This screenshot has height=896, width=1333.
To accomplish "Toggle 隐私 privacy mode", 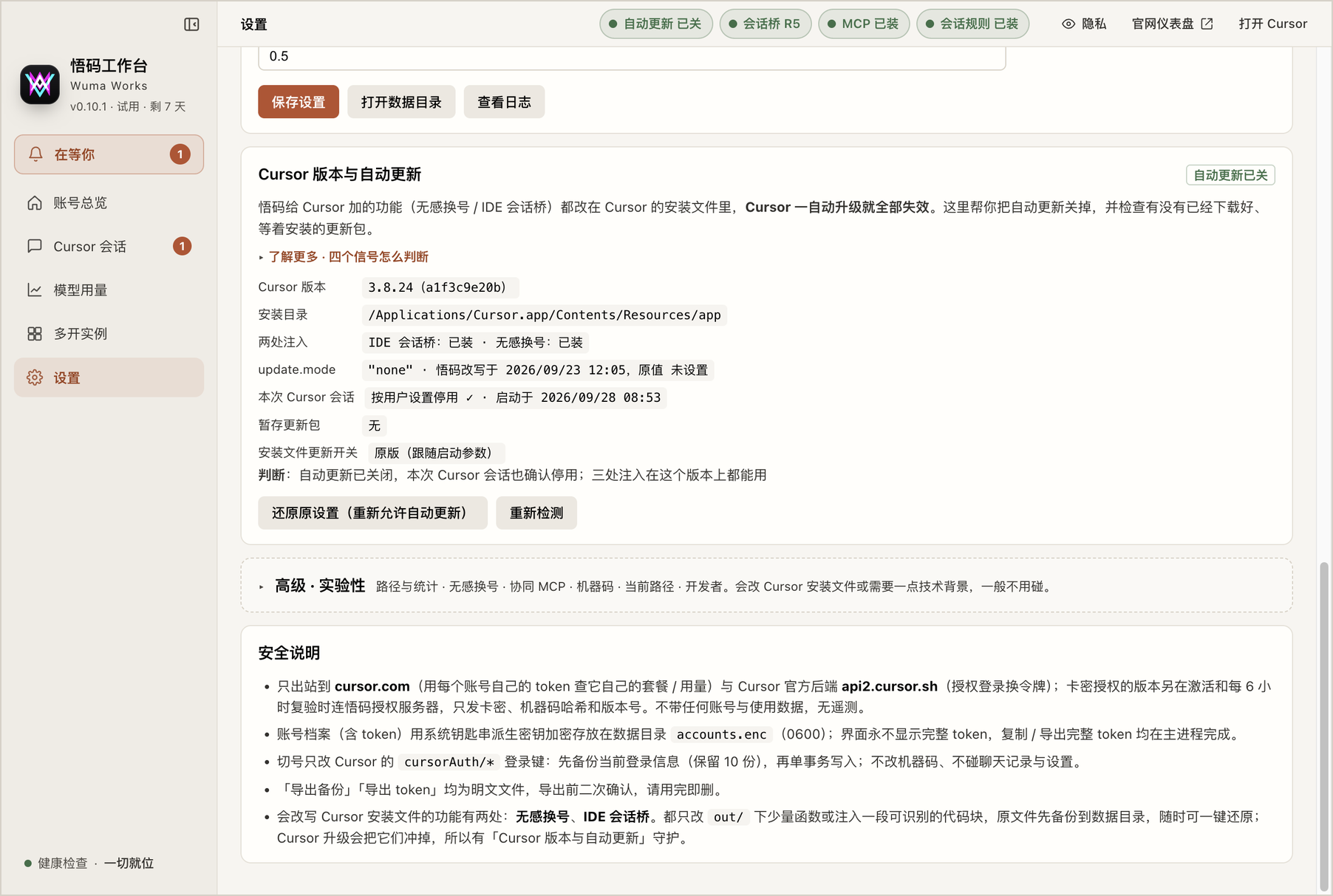I will pos(1084,24).
